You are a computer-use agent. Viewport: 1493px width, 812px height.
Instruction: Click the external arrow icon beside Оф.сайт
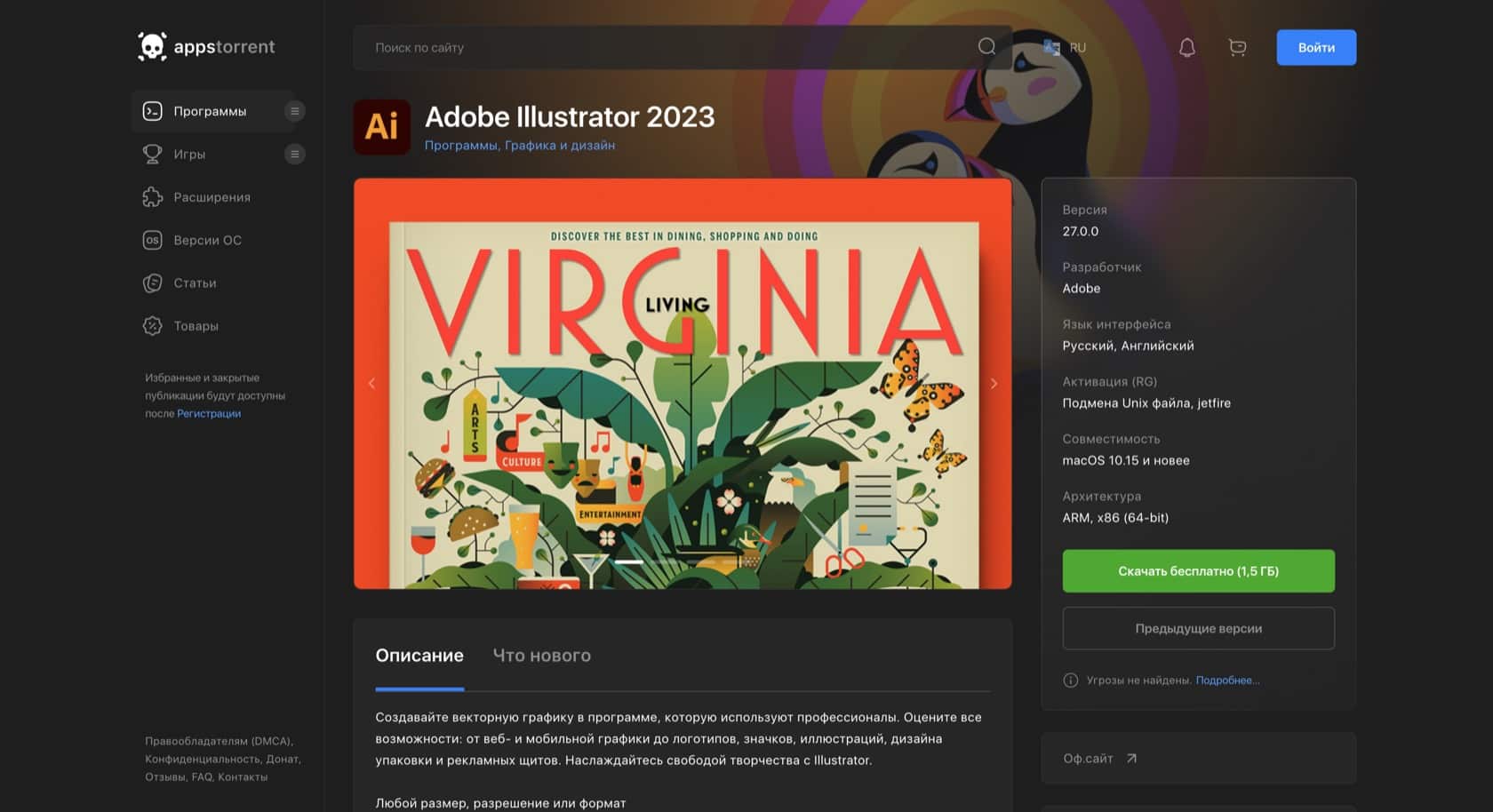pos(1131,758)
